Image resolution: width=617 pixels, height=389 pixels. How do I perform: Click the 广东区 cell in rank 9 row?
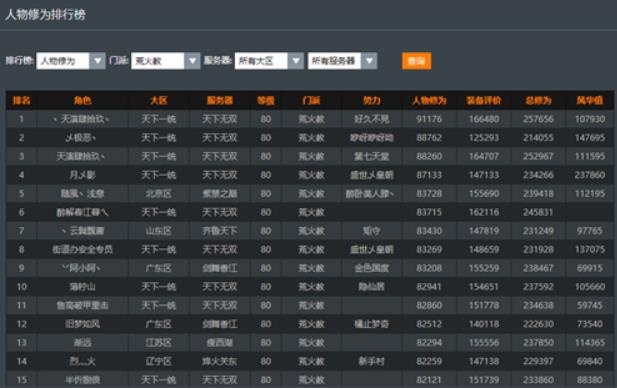pyautogui.click(x=159, y=268)
